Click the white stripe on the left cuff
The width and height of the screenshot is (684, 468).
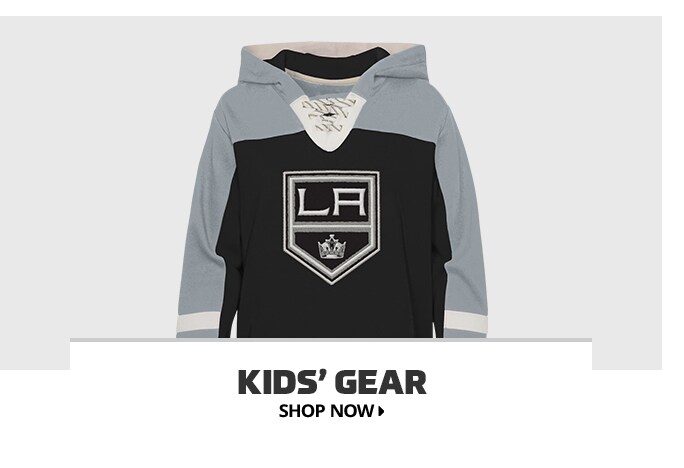pos(198,322)
